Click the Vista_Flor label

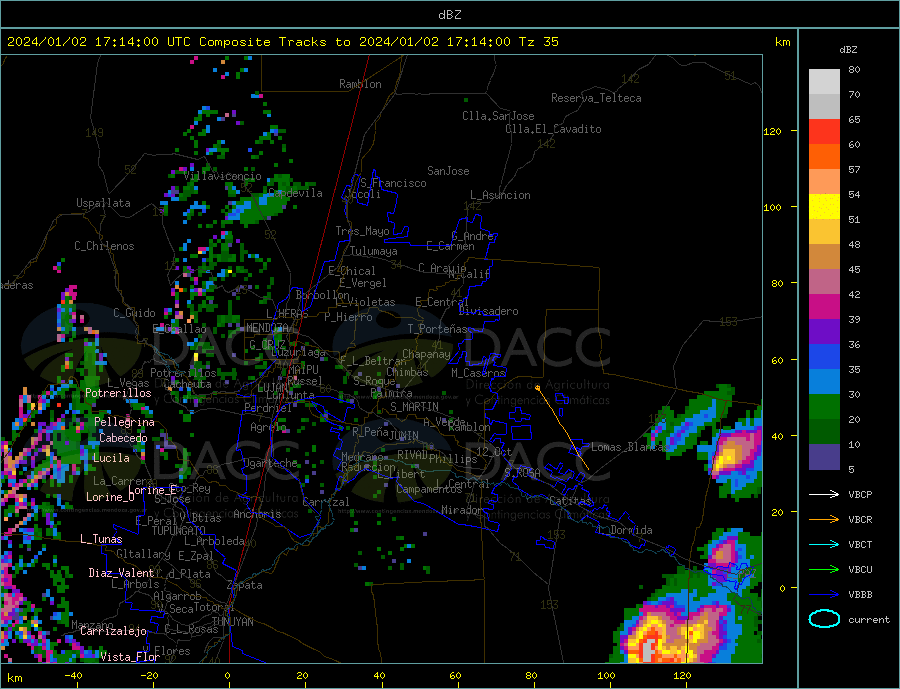(x=130, y=657)
